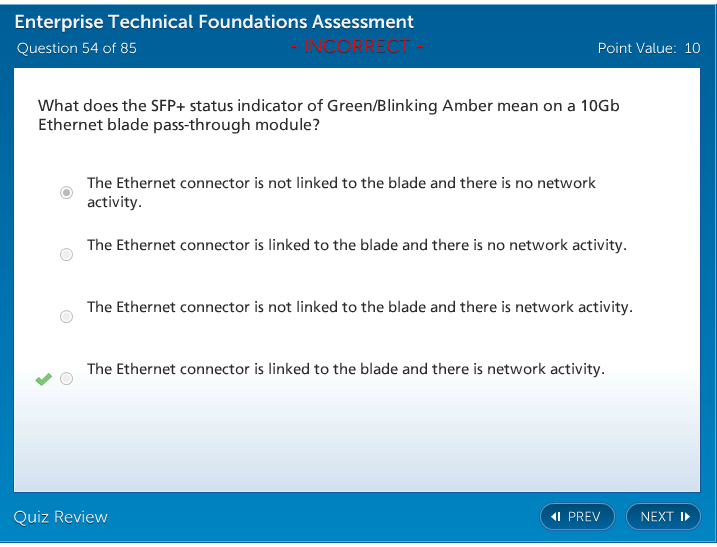
Task: Click answer text 'is not linked to the blade and there is network activity'
Action: (359, 307)
